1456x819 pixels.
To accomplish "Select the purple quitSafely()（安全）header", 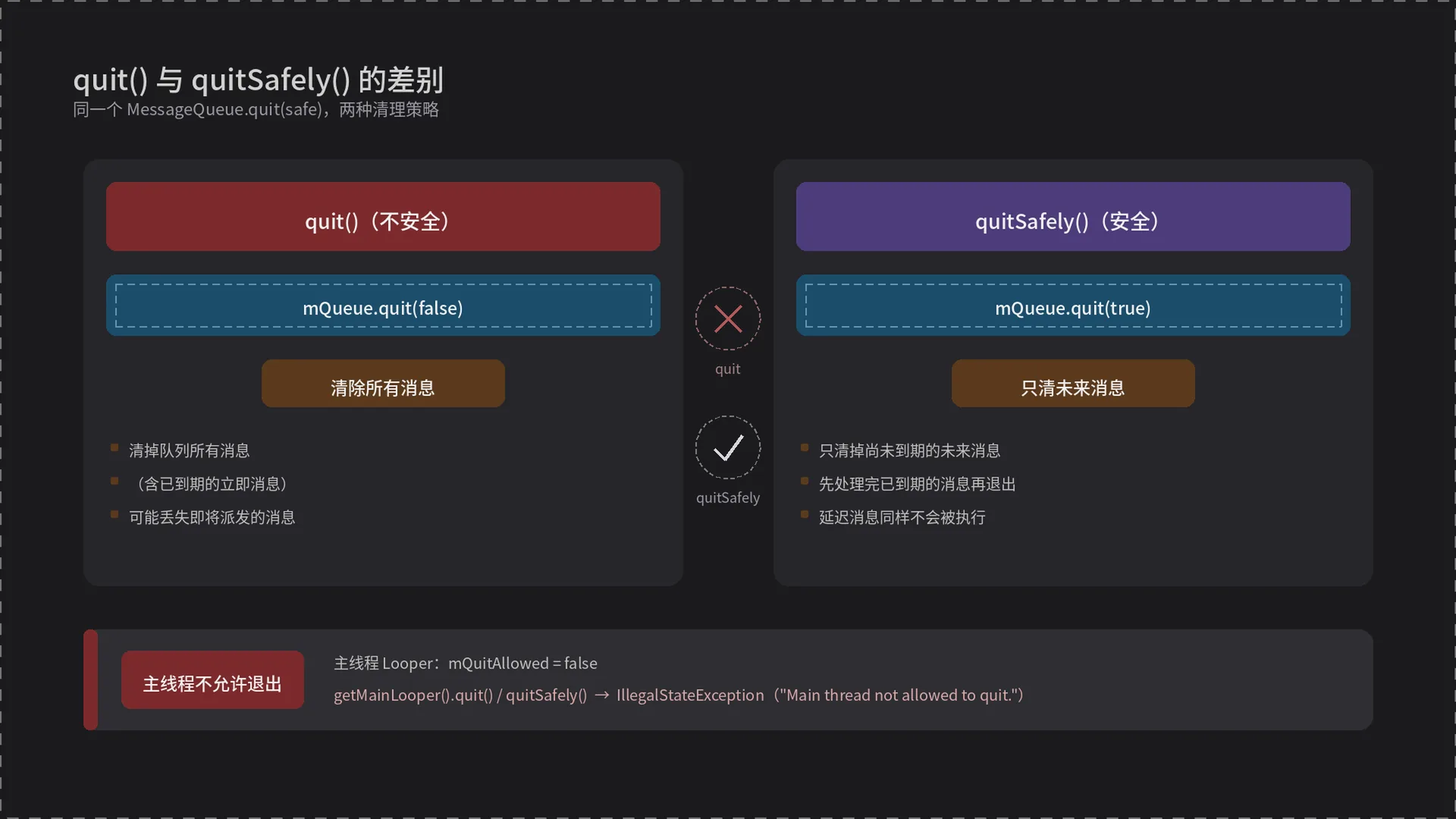I will click(1073, 216).
